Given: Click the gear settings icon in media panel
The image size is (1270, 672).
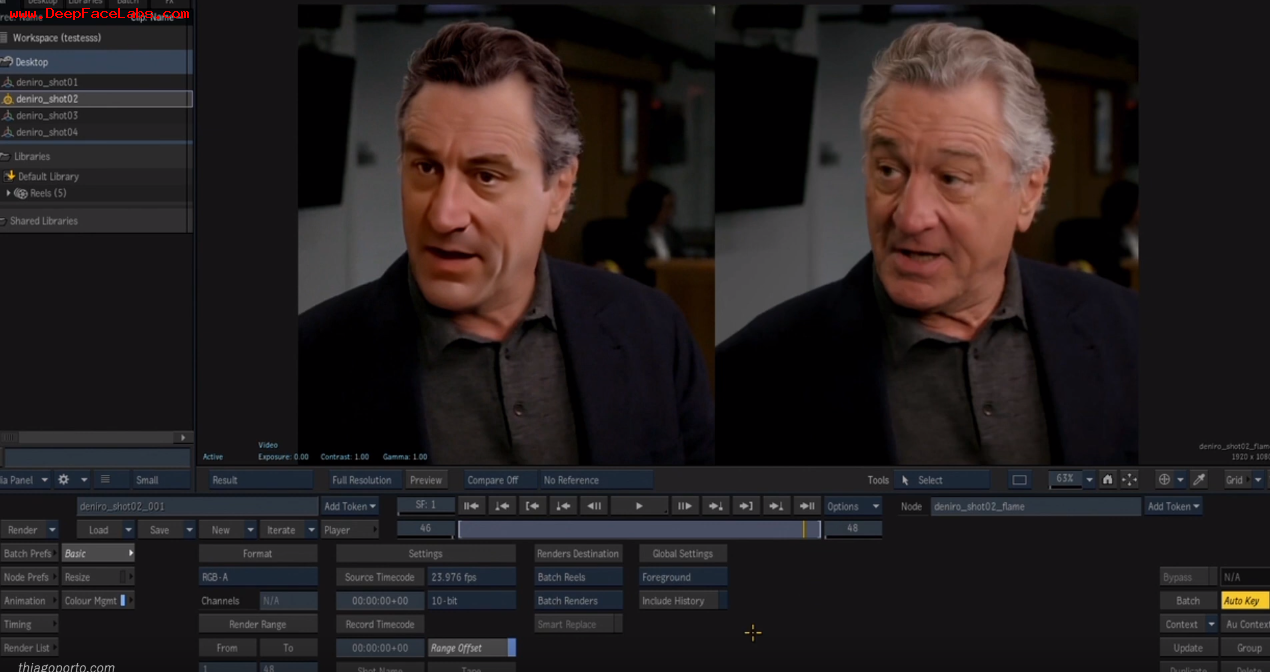Looking at the screenshot, I should pyautogui.click(x=63, y=480).
